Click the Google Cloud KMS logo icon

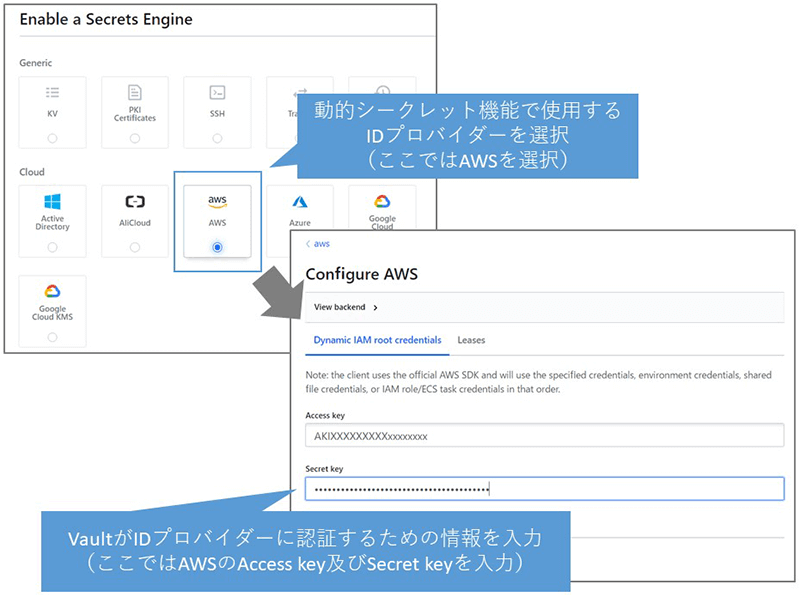tap(52, 291)
